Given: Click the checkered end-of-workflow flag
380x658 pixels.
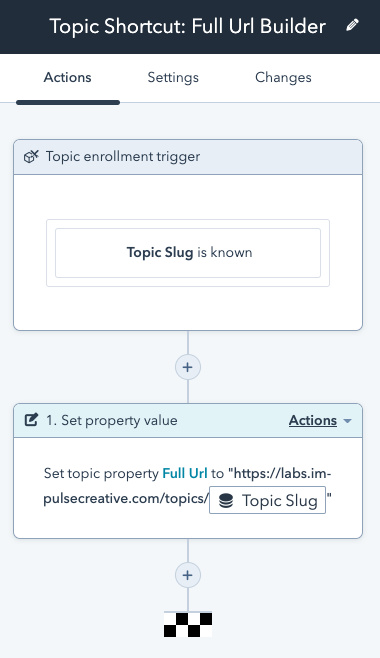Looking at the screenshot, I should coord(187,624).
